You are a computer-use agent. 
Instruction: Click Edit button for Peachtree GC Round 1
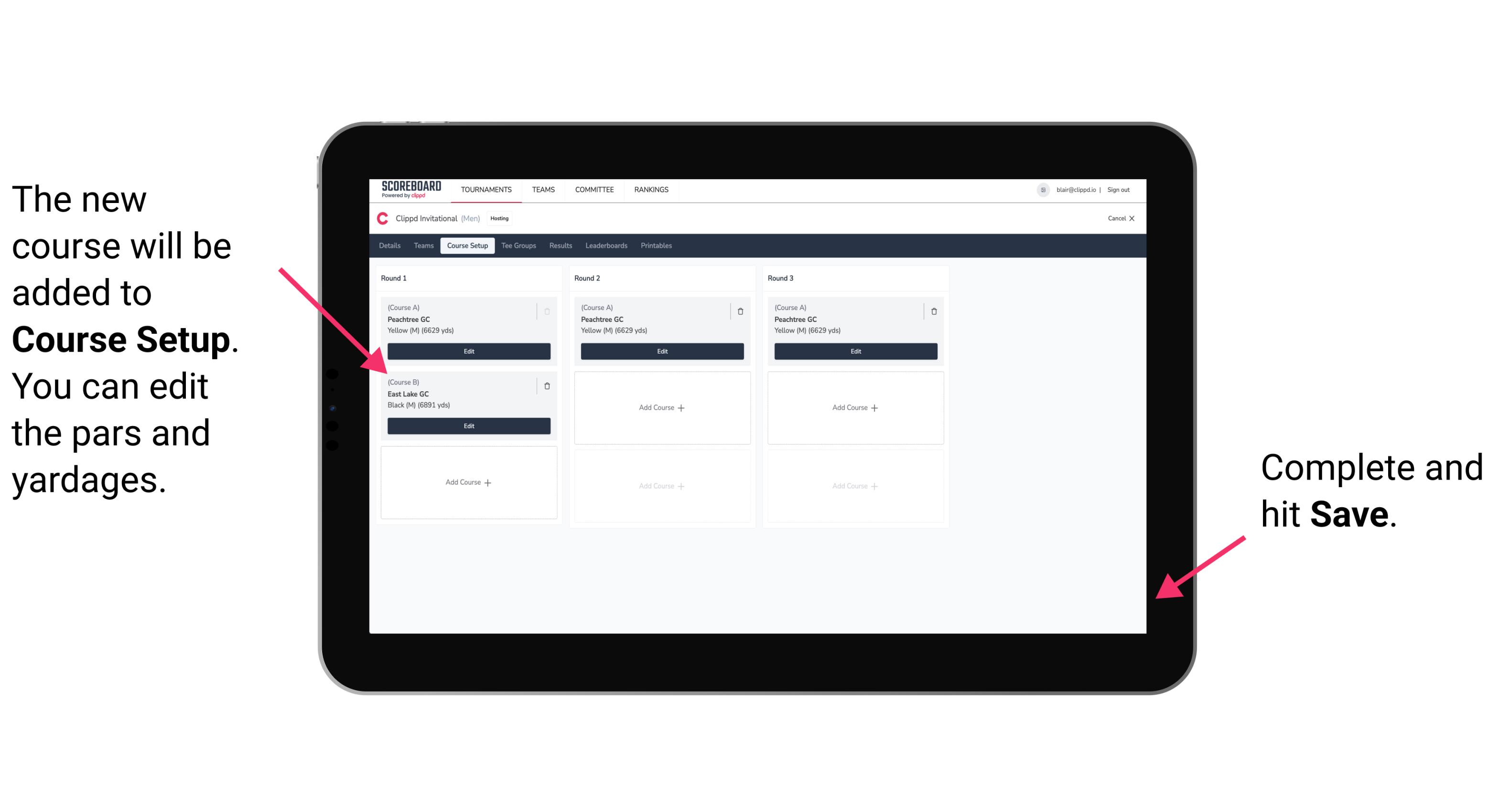(468, 352)
